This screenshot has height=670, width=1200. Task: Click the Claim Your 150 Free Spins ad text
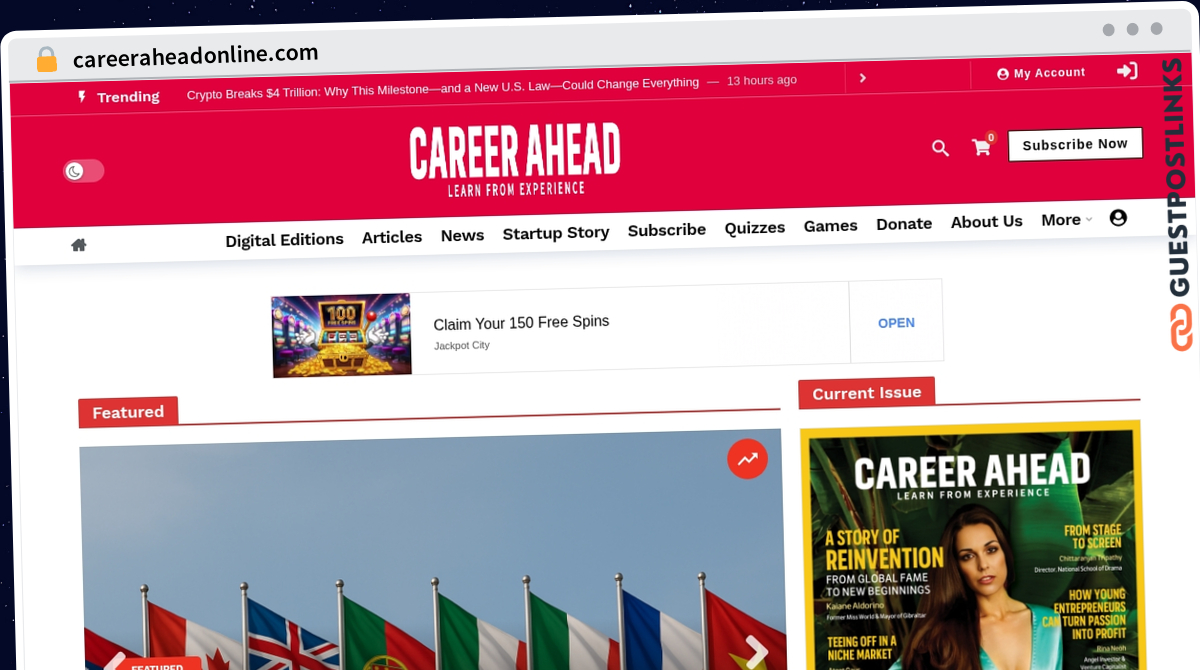click(521, 322)
